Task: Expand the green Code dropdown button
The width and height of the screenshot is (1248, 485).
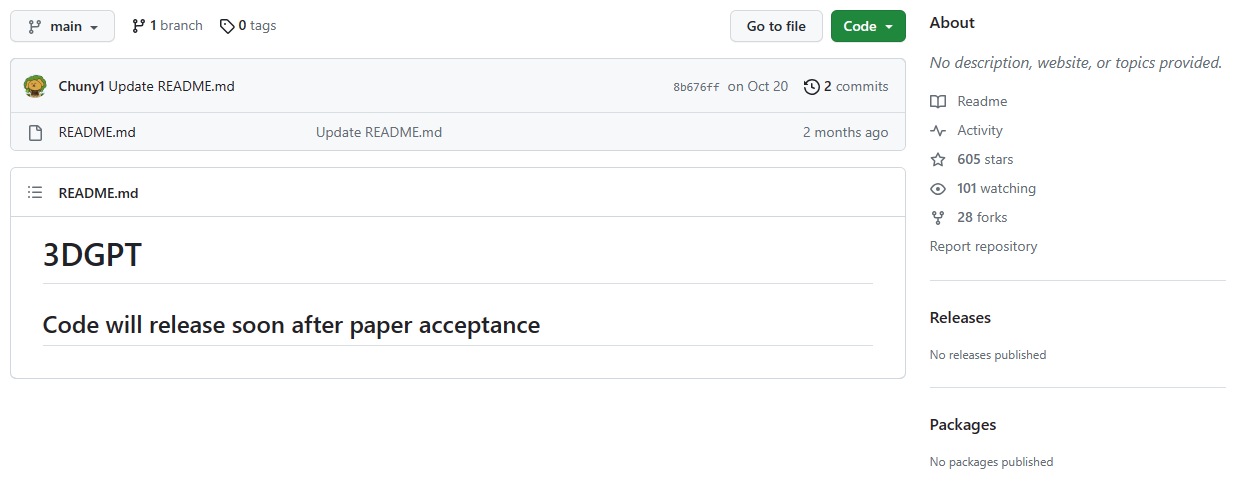Action: (x=868, y=26)
